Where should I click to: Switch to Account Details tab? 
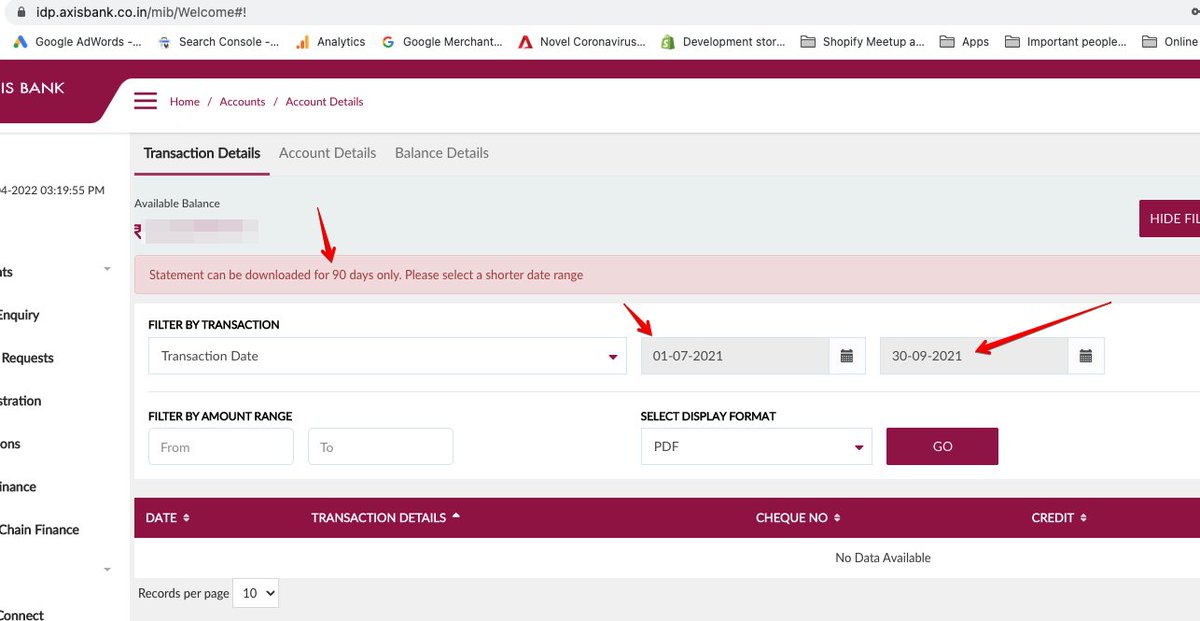click(327, 153)
